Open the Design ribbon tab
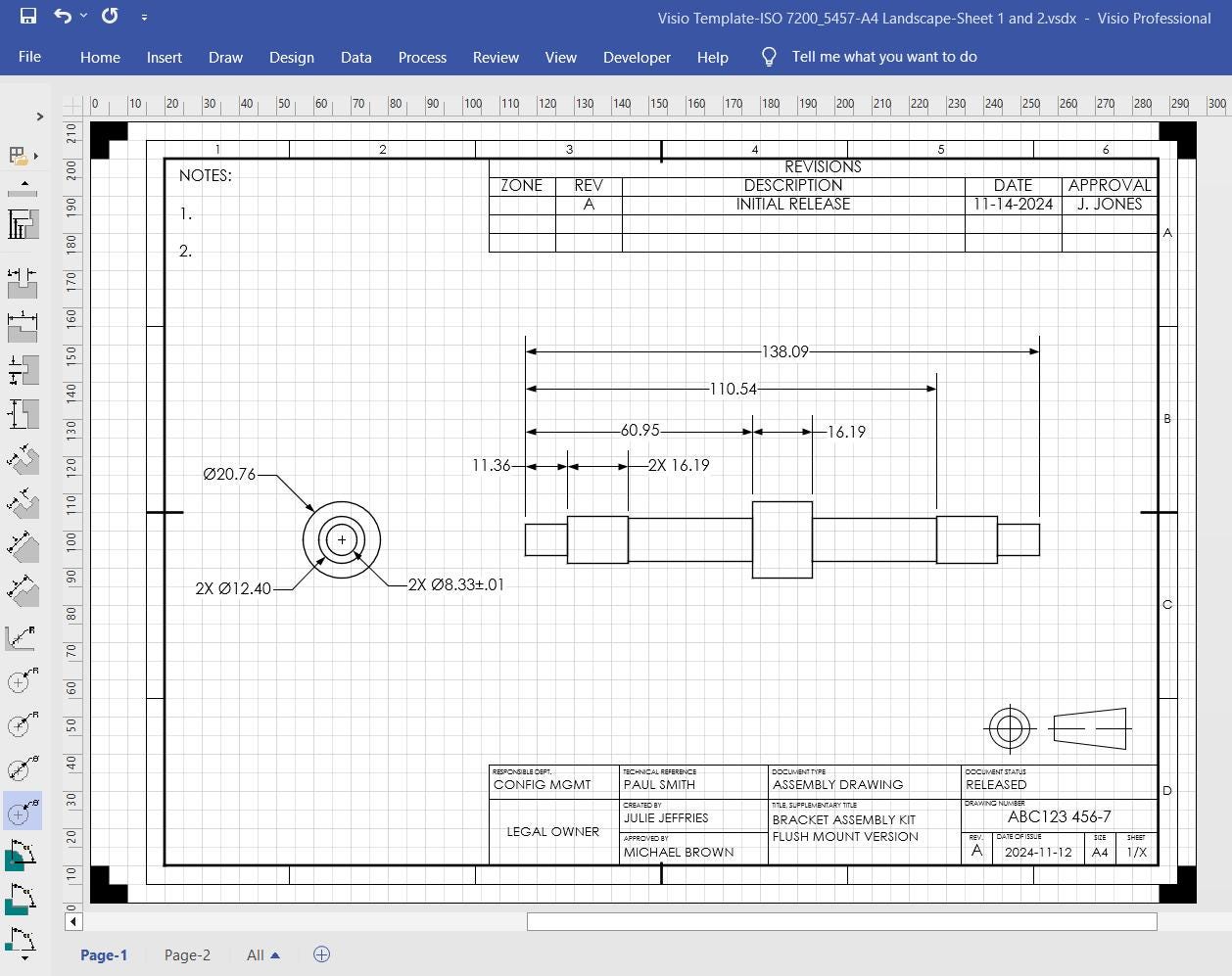1232x976 pixels. pos(292,57)
